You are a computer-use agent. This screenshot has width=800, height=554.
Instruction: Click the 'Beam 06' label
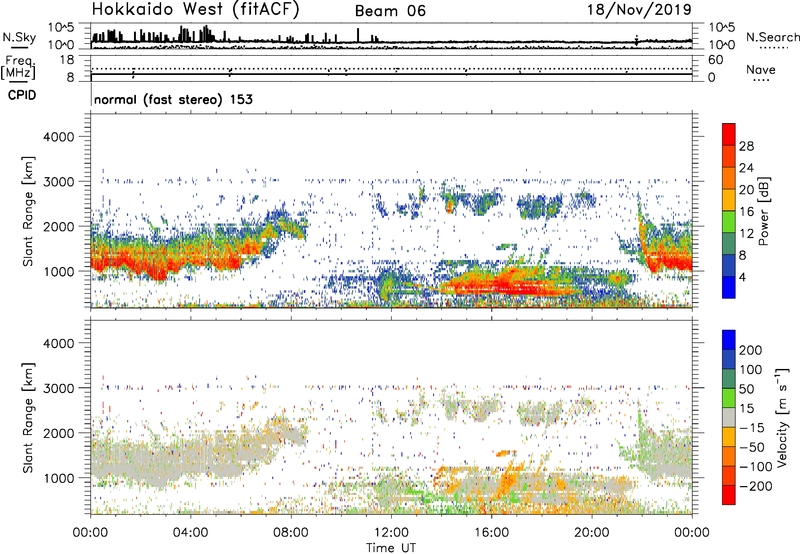(x=390, y=11)
